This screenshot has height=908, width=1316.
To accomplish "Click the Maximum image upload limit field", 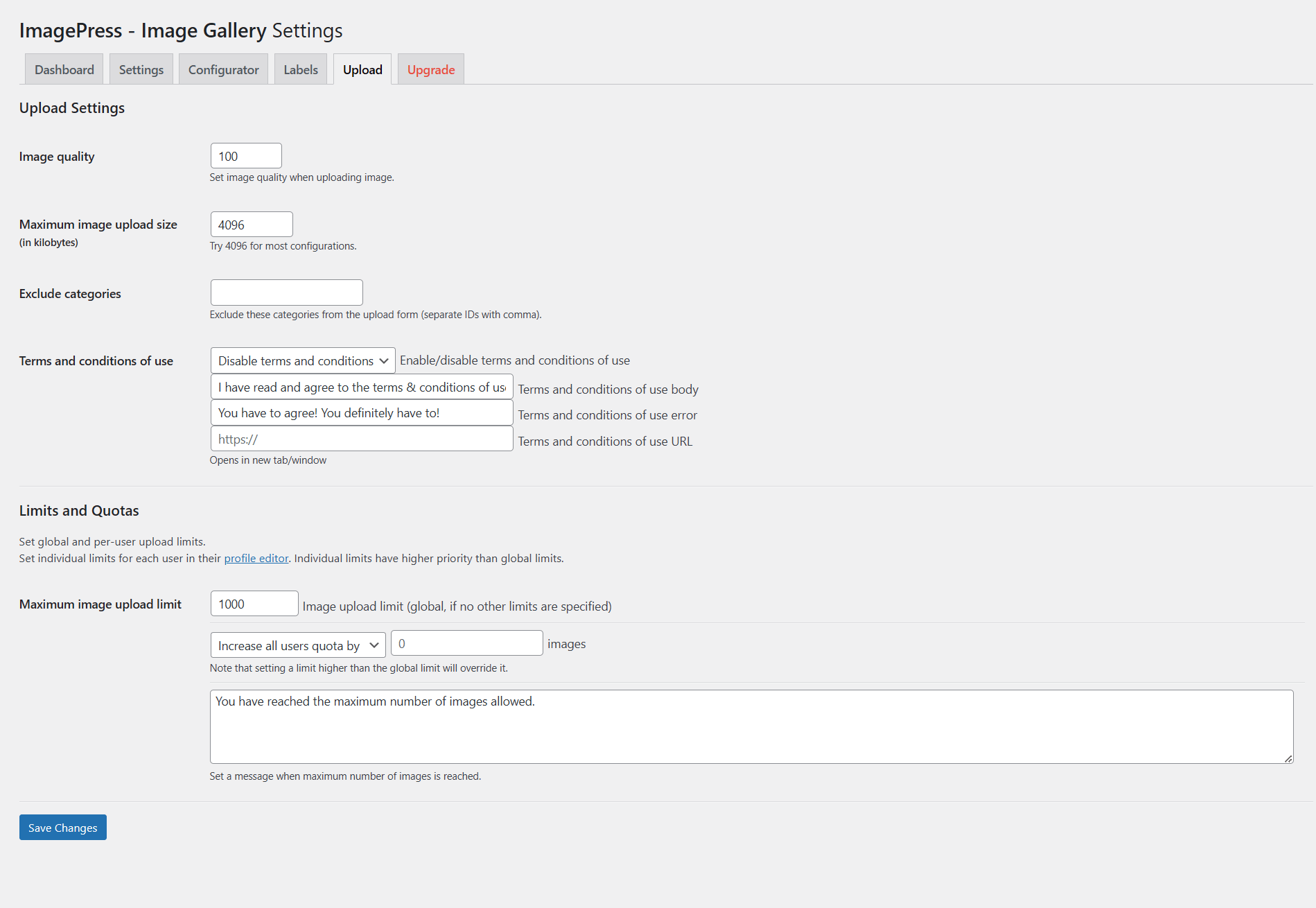I will 254,604.
